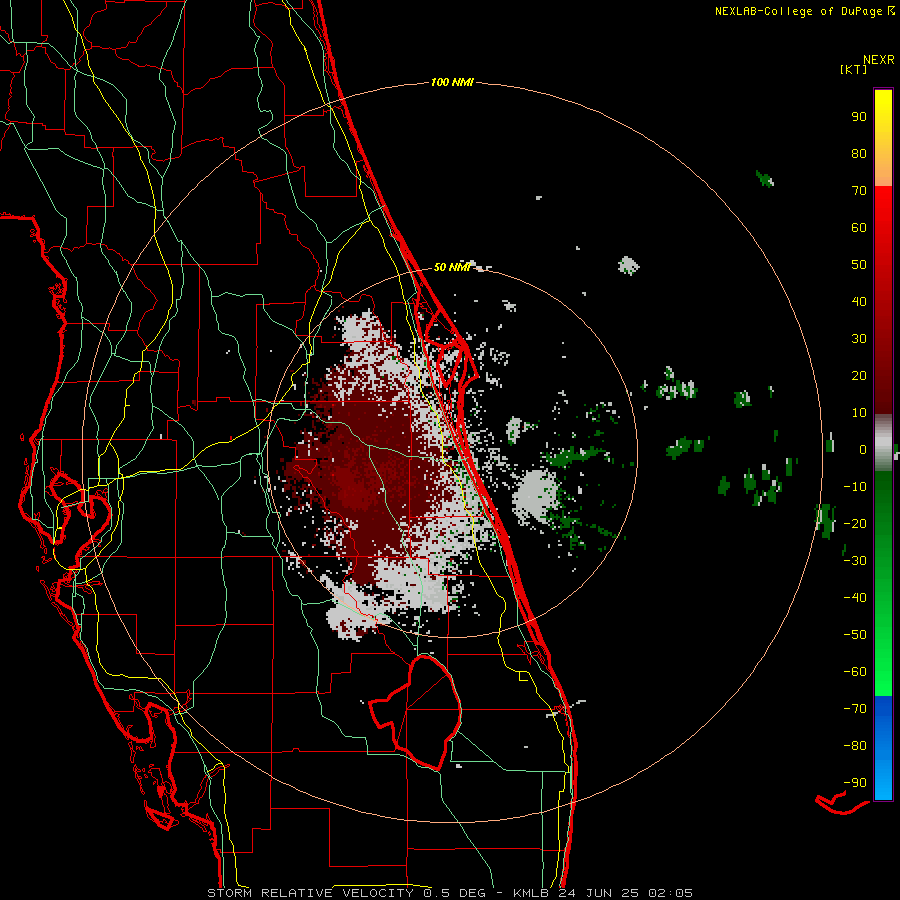Click the -90 value on the velocity scale
Viewport: 900px width, 900px height.
[x=855, y=783]
